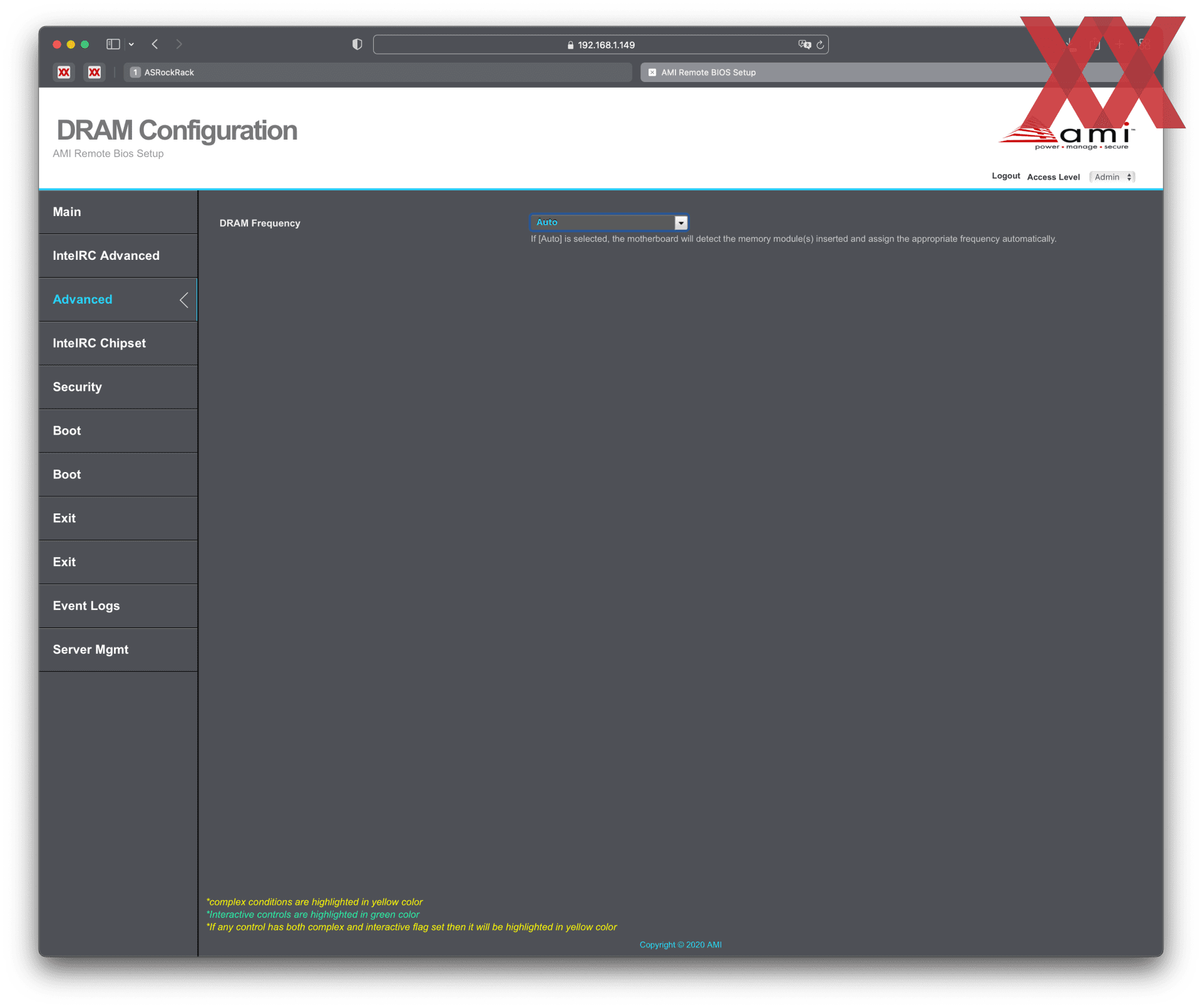Click the complex conditions yellow footnote

pyautogui.click(x=314, y=902)
